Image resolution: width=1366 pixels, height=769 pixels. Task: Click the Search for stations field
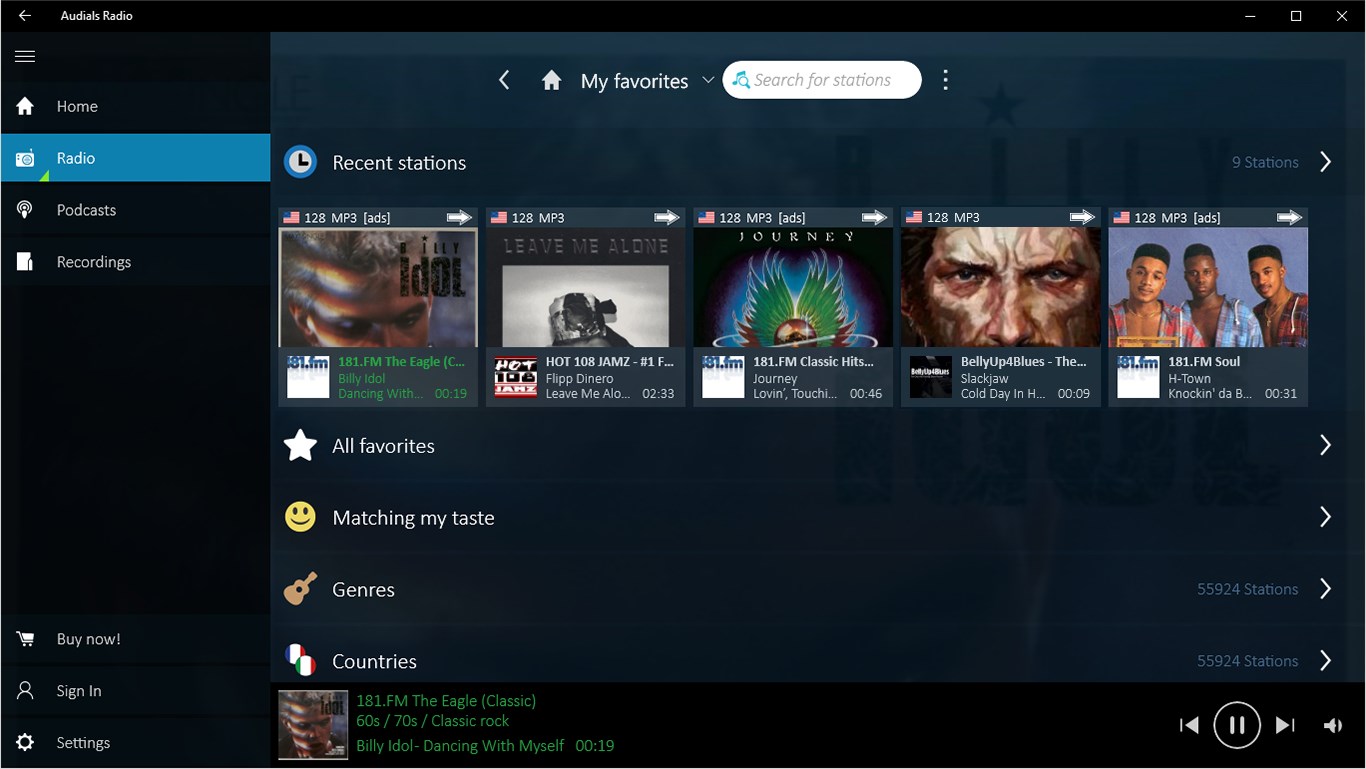point(822,80)
